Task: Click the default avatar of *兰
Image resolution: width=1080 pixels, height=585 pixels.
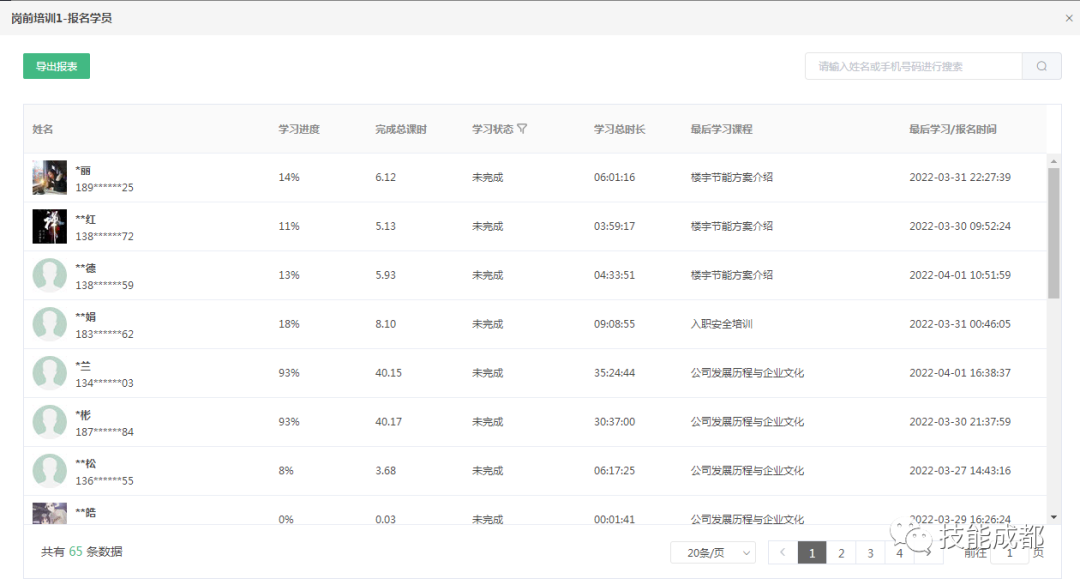Action: 49,373
